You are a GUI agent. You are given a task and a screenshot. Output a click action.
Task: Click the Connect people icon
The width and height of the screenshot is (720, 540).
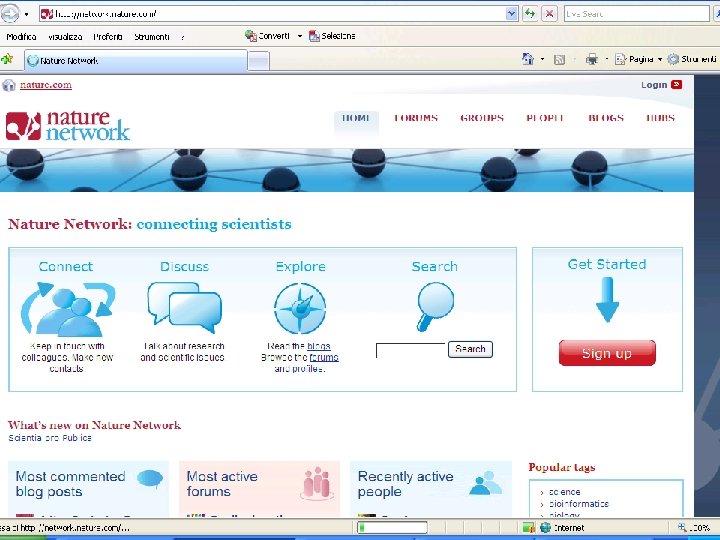(68, 309)
